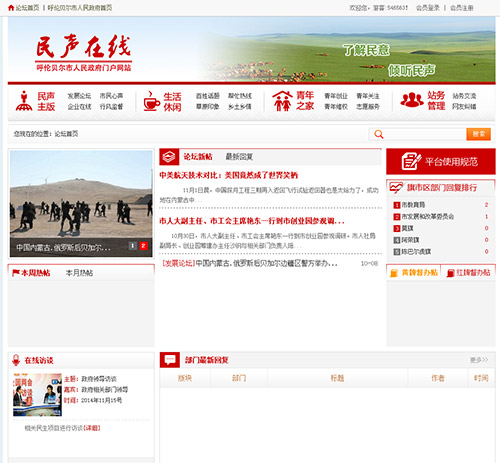
Task: Open 呼伦贝尔市人民政府首页 link
Action: coord(80,8)
